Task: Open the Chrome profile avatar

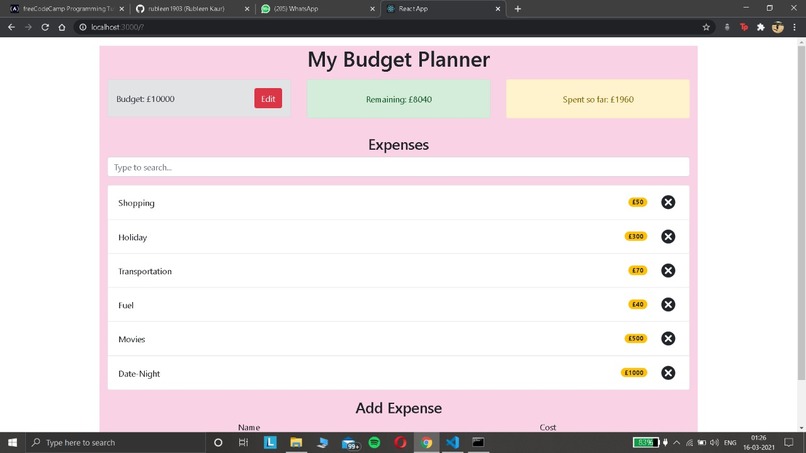Action: [x=778, y=27]
